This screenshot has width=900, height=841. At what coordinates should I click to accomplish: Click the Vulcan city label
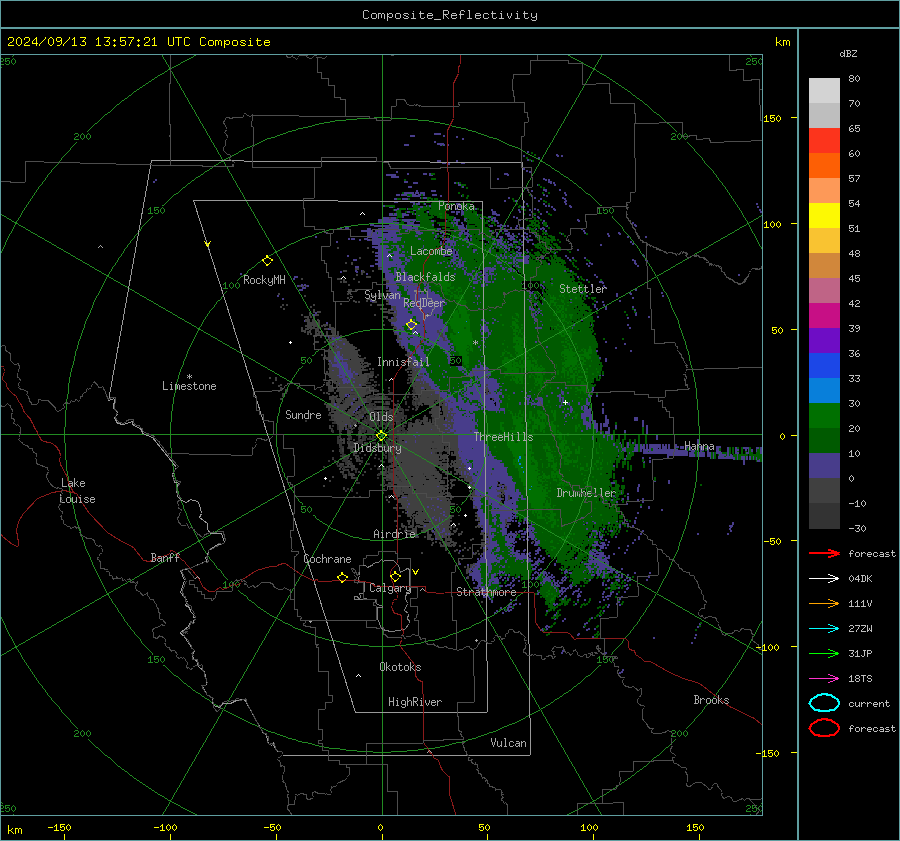click(508, 743)
